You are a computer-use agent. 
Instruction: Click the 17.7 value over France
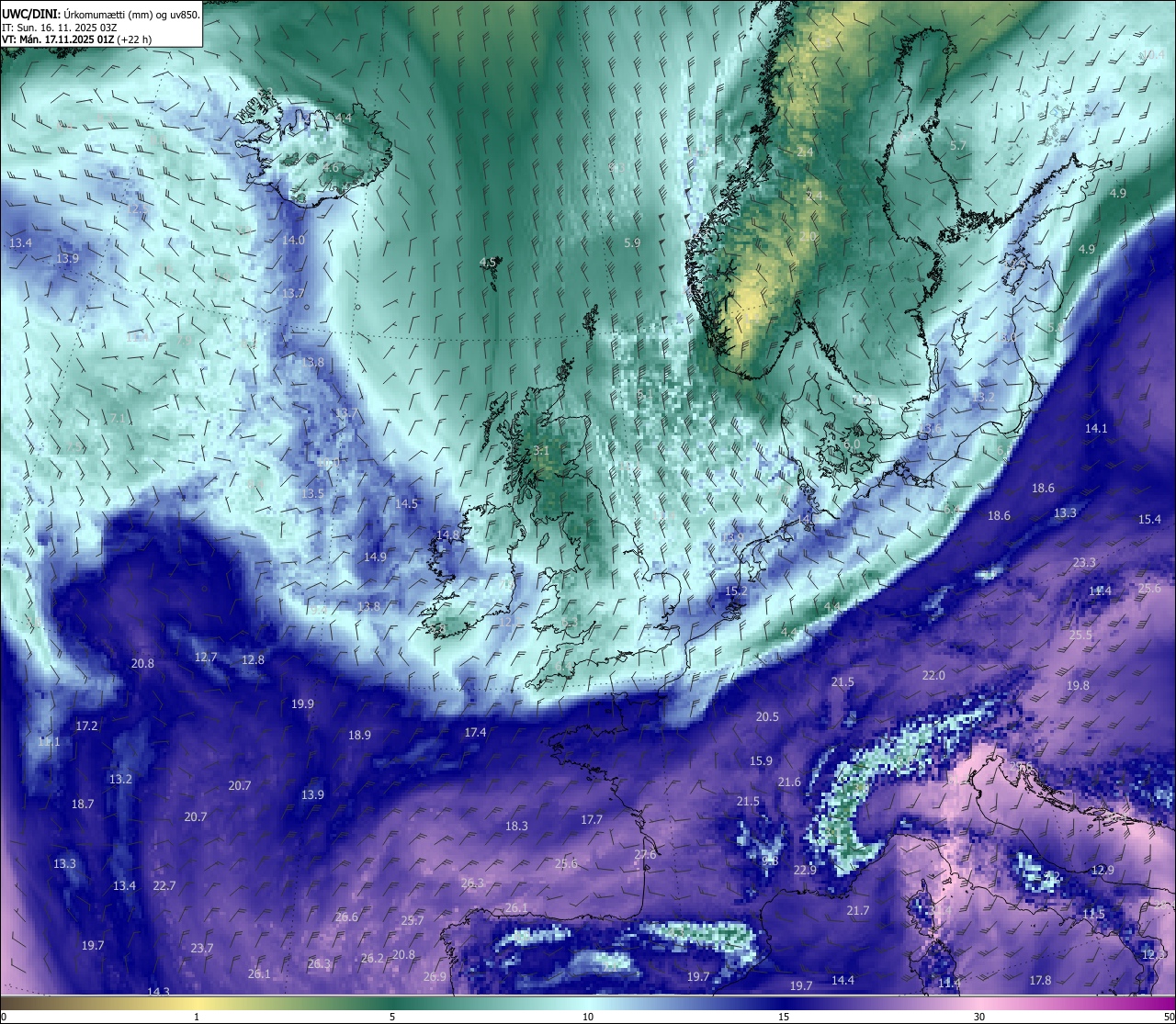[x=592, y=820]
